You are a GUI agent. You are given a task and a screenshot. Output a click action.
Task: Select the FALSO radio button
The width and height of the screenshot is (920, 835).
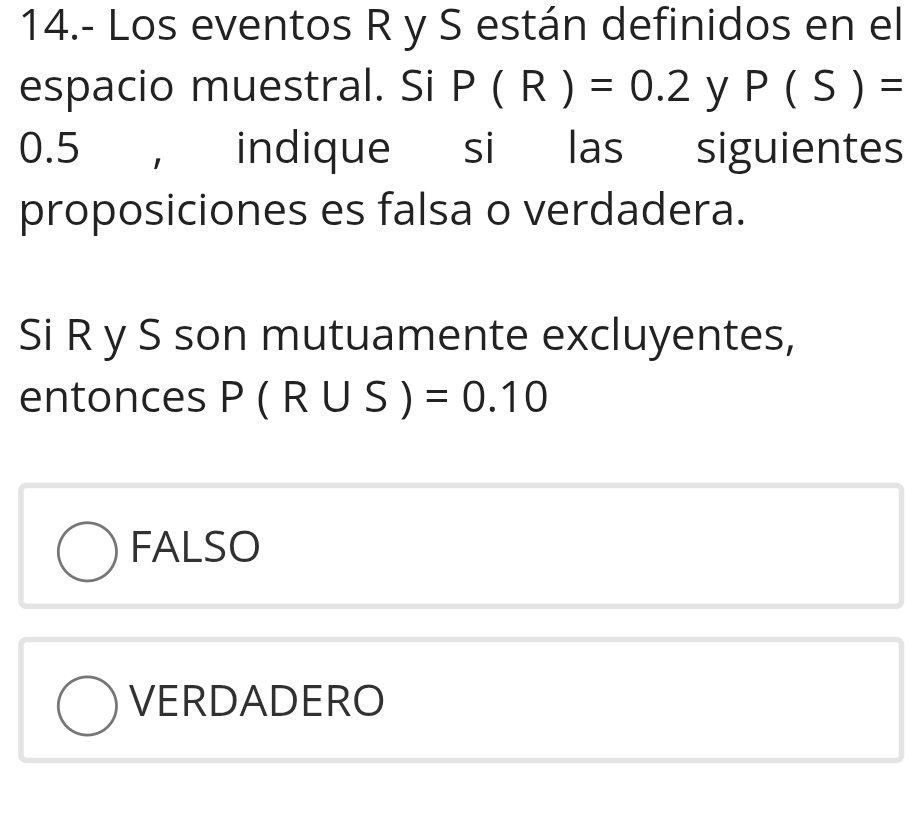click(87, 551)
